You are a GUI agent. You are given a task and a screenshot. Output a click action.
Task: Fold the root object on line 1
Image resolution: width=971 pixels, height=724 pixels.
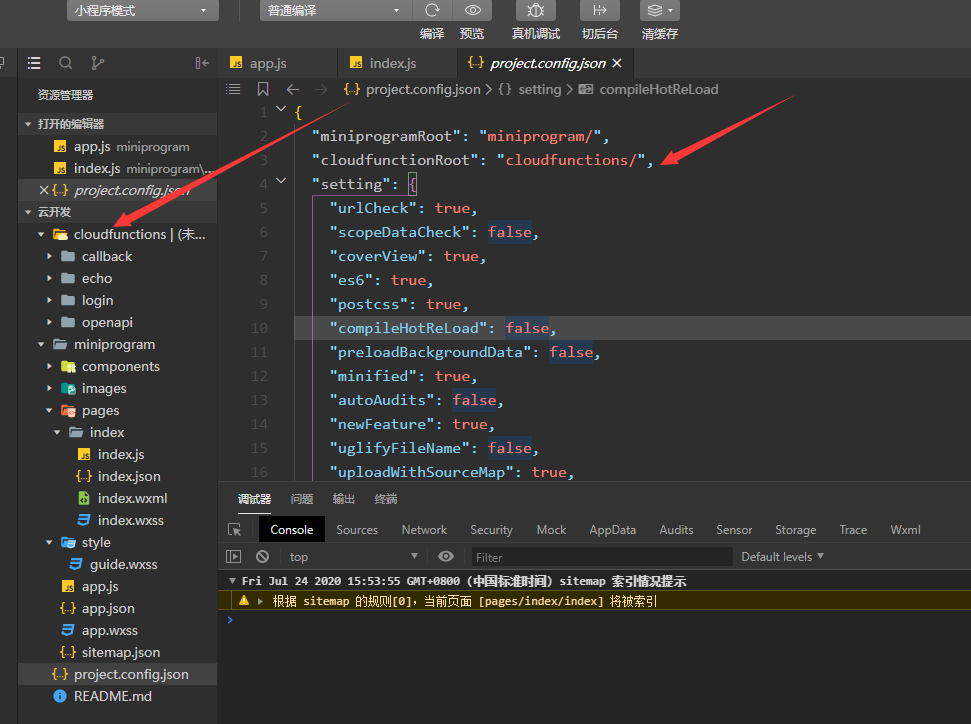point(281,108)
